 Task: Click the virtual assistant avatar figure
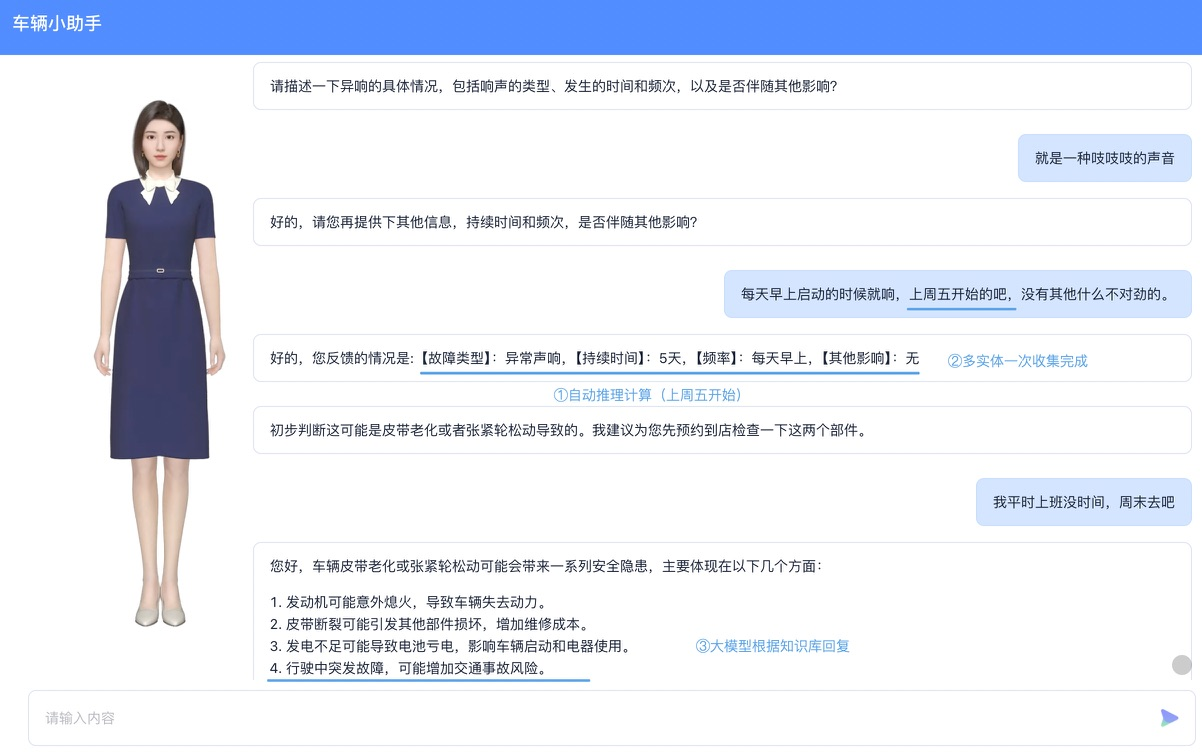tap(150, 363)
